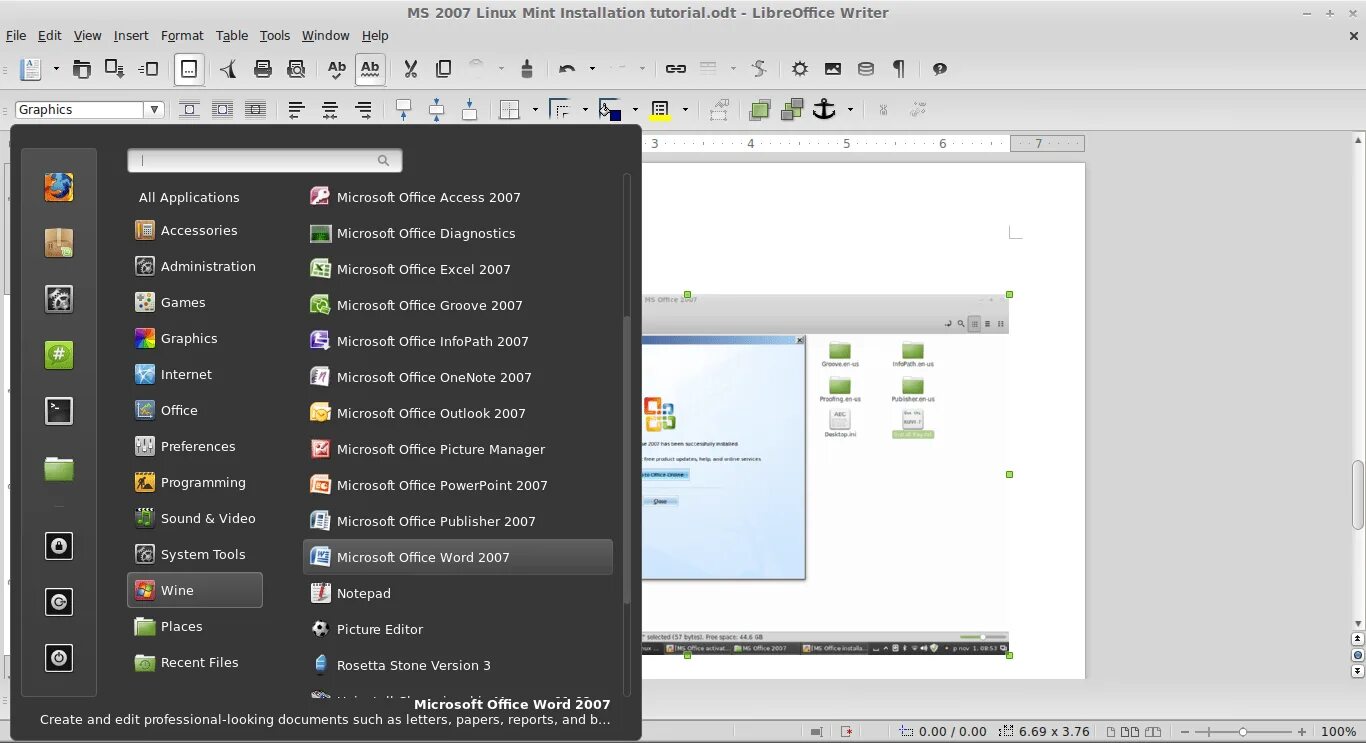The image size is (1366, 743).
Task: Select the Wine category
Action: coord(195,590)
